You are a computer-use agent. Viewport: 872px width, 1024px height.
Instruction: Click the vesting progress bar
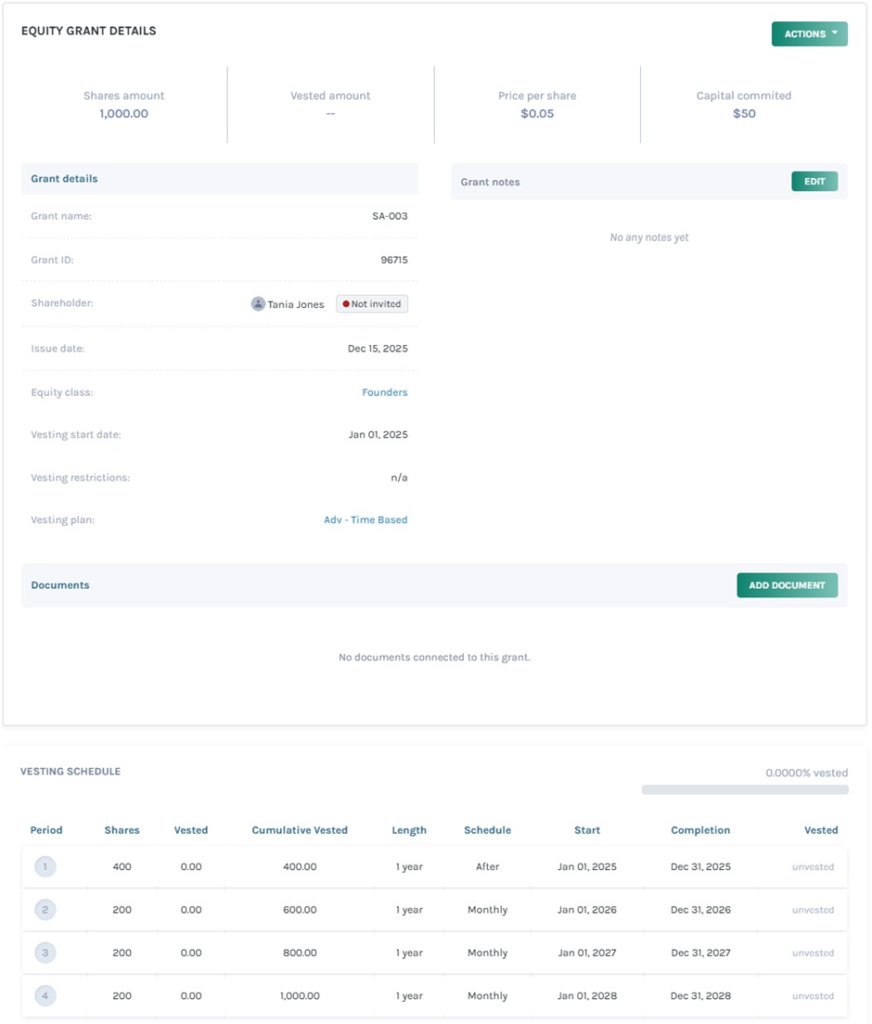(x=745, y=790)
